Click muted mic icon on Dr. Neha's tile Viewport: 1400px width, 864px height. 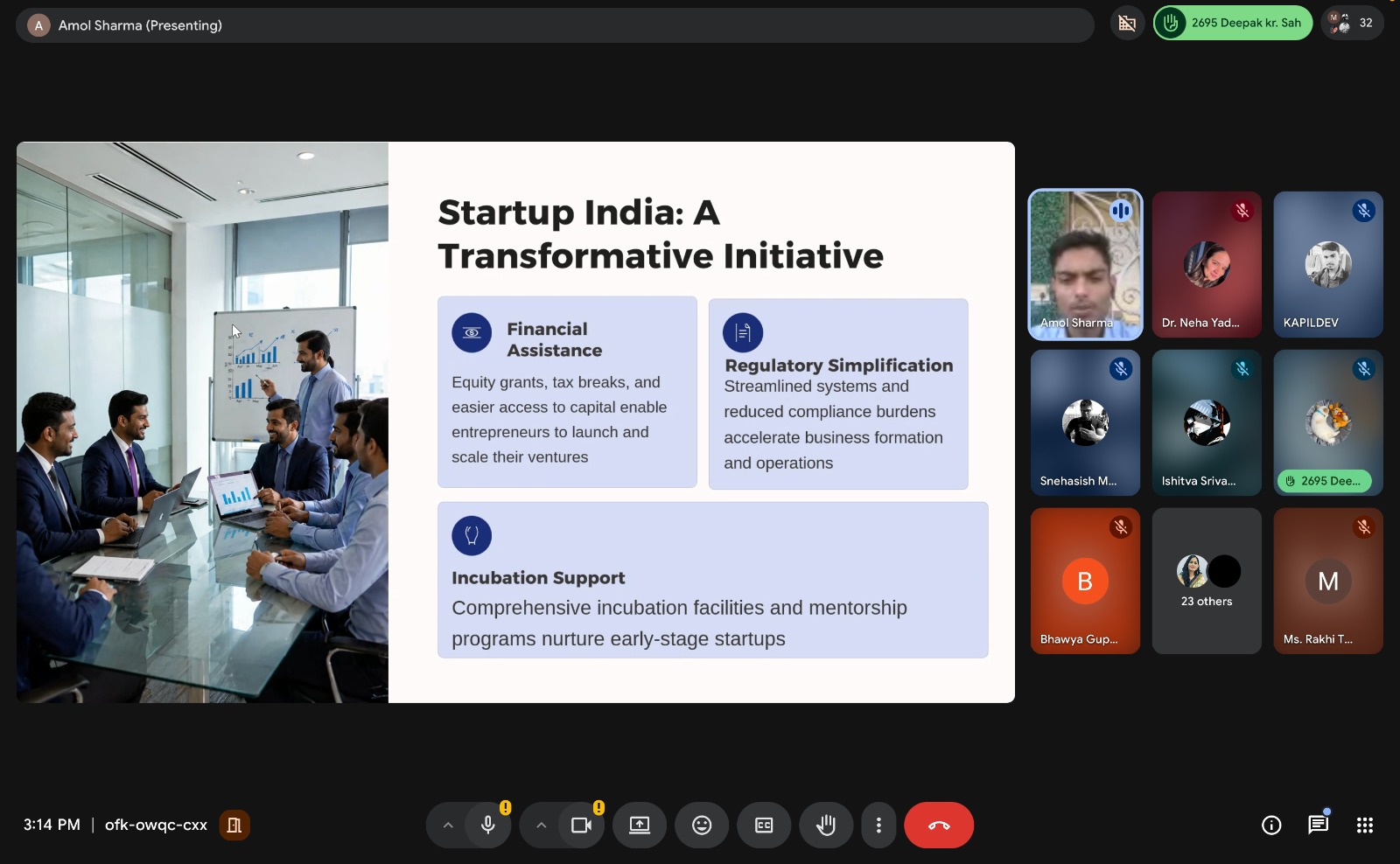[1242, 211]
